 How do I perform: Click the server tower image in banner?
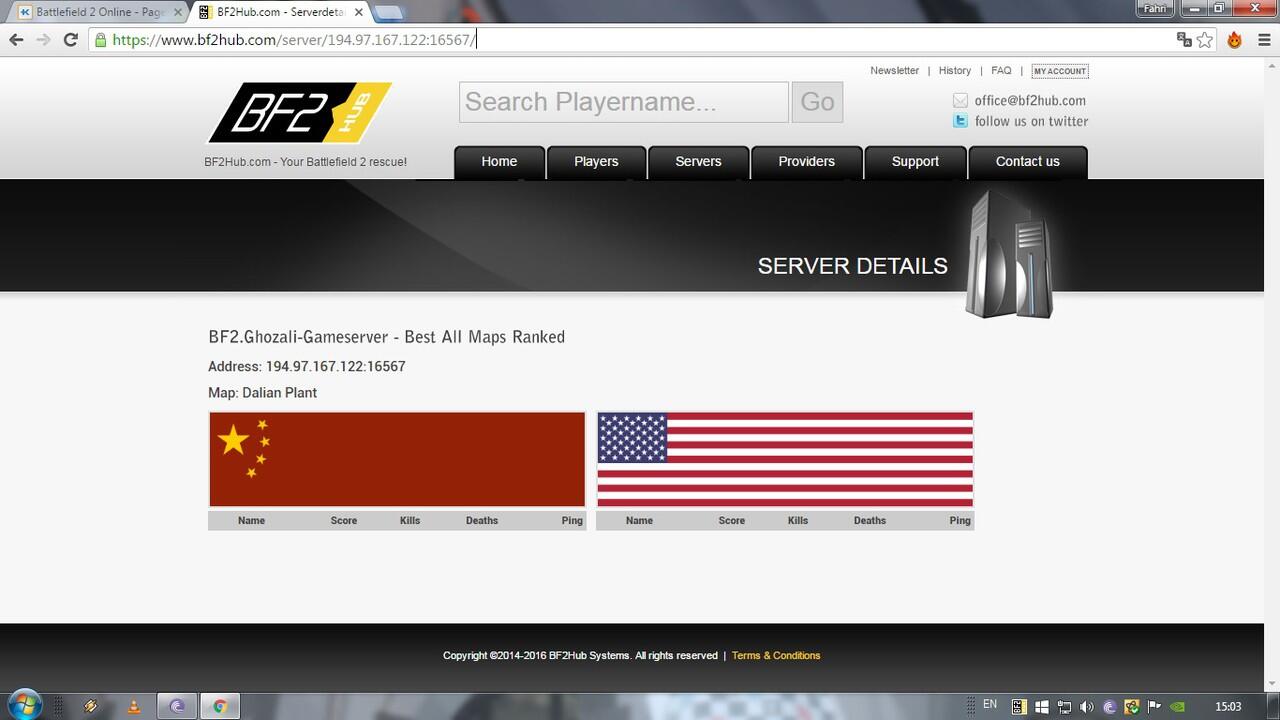tap(1009, 255)
